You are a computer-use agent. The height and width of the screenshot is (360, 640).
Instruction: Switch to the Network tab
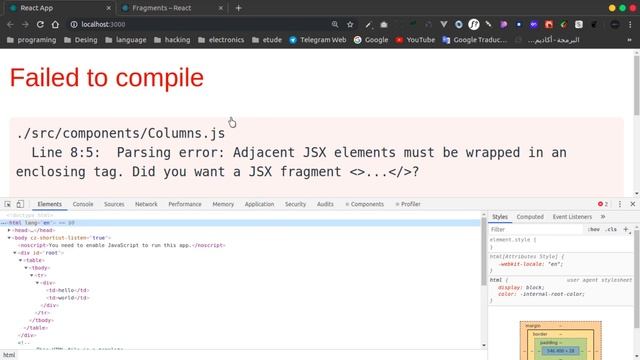coord(146,204)
